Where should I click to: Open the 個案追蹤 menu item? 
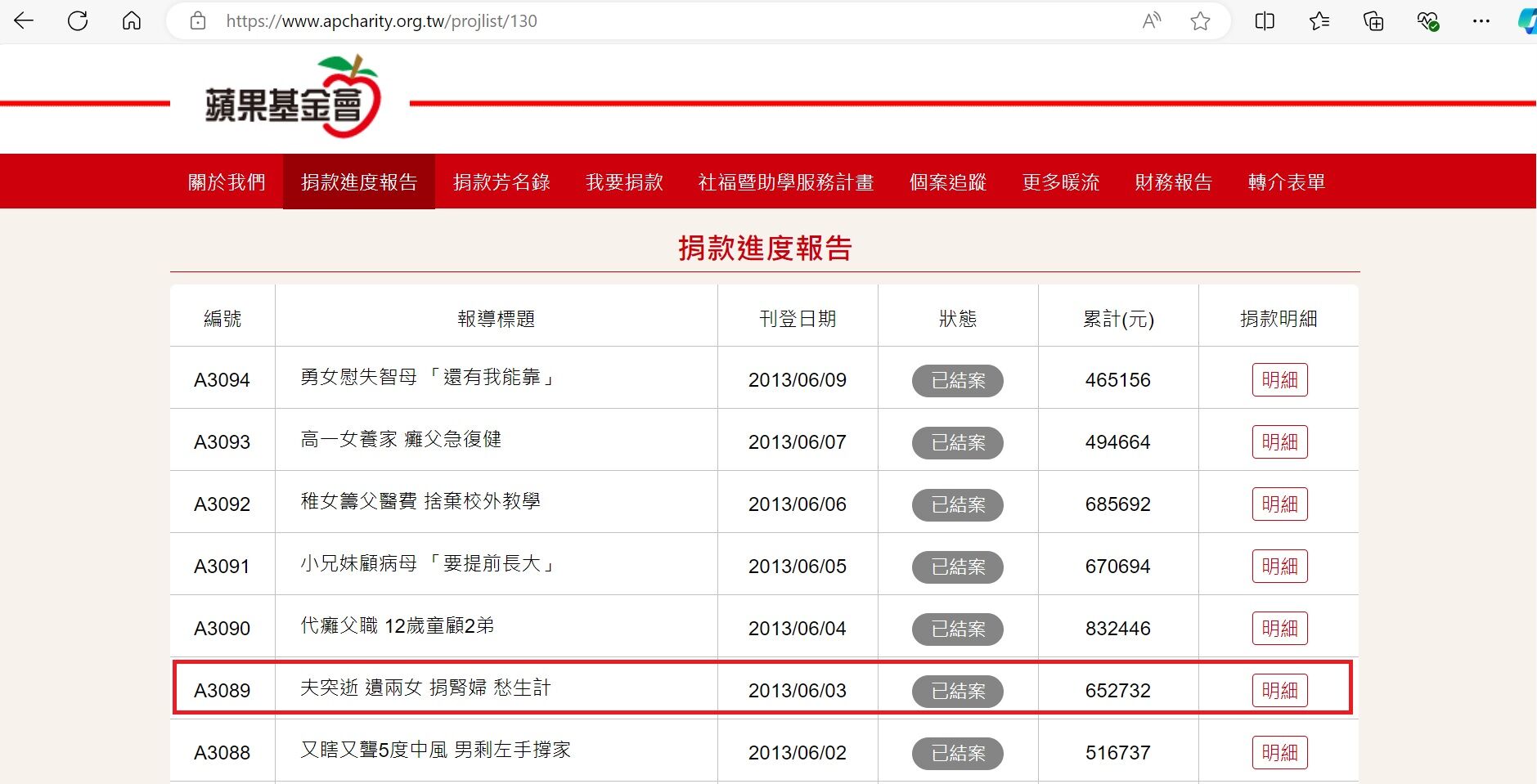coord(948,181)
